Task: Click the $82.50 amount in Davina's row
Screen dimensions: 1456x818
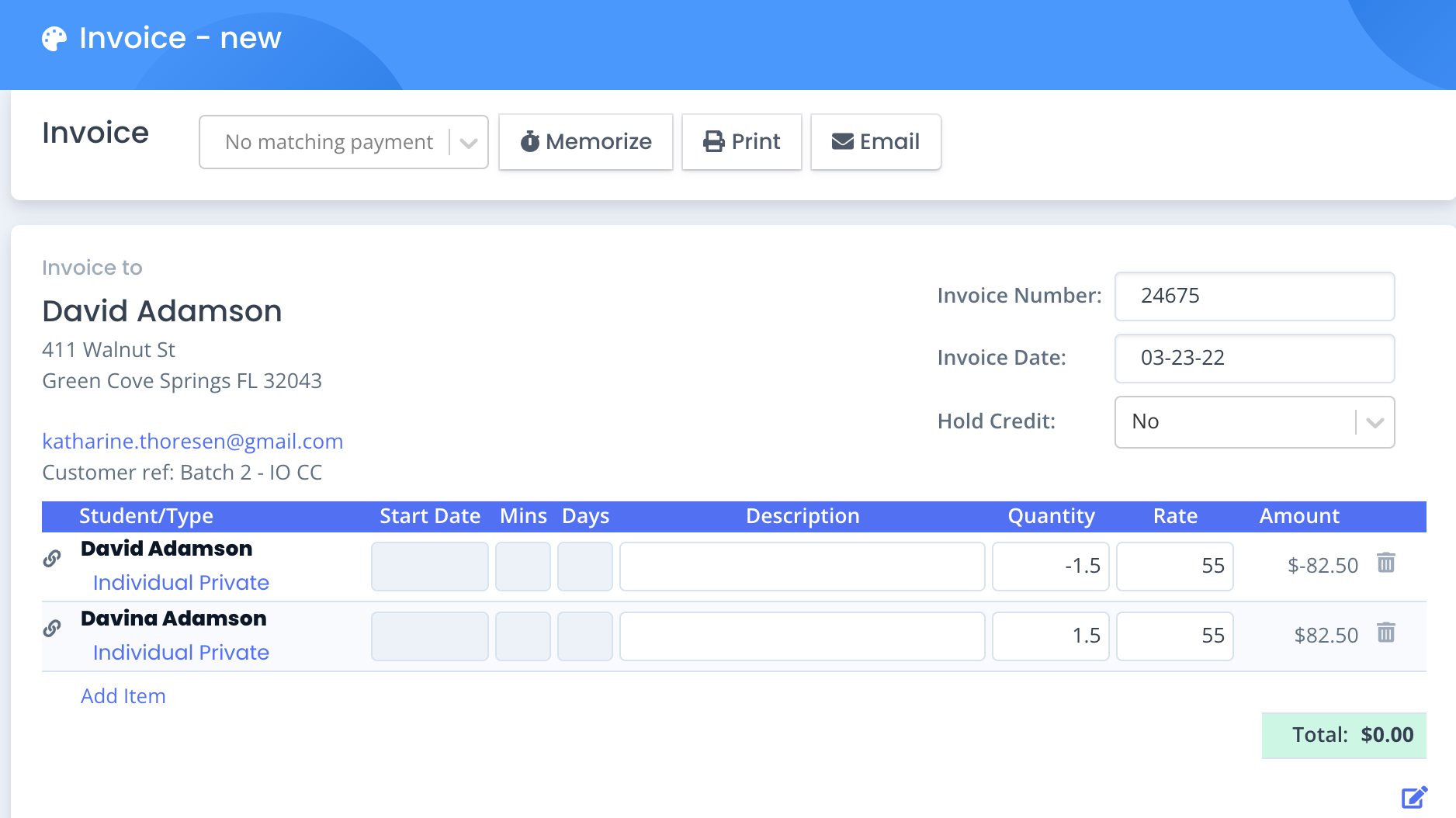Action: coord(1326,636)
